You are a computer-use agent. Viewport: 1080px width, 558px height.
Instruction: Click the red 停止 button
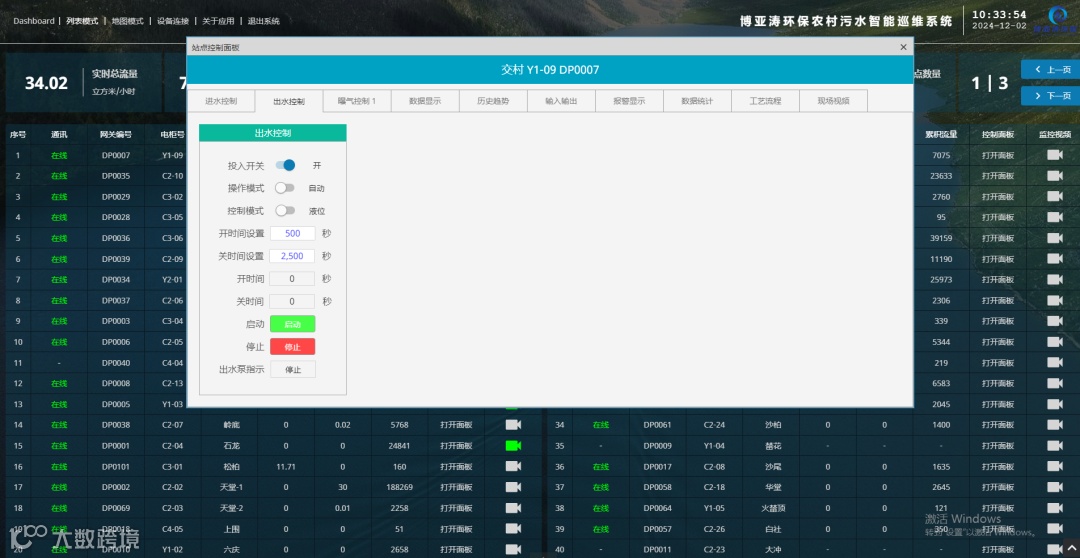coord(293,347)
